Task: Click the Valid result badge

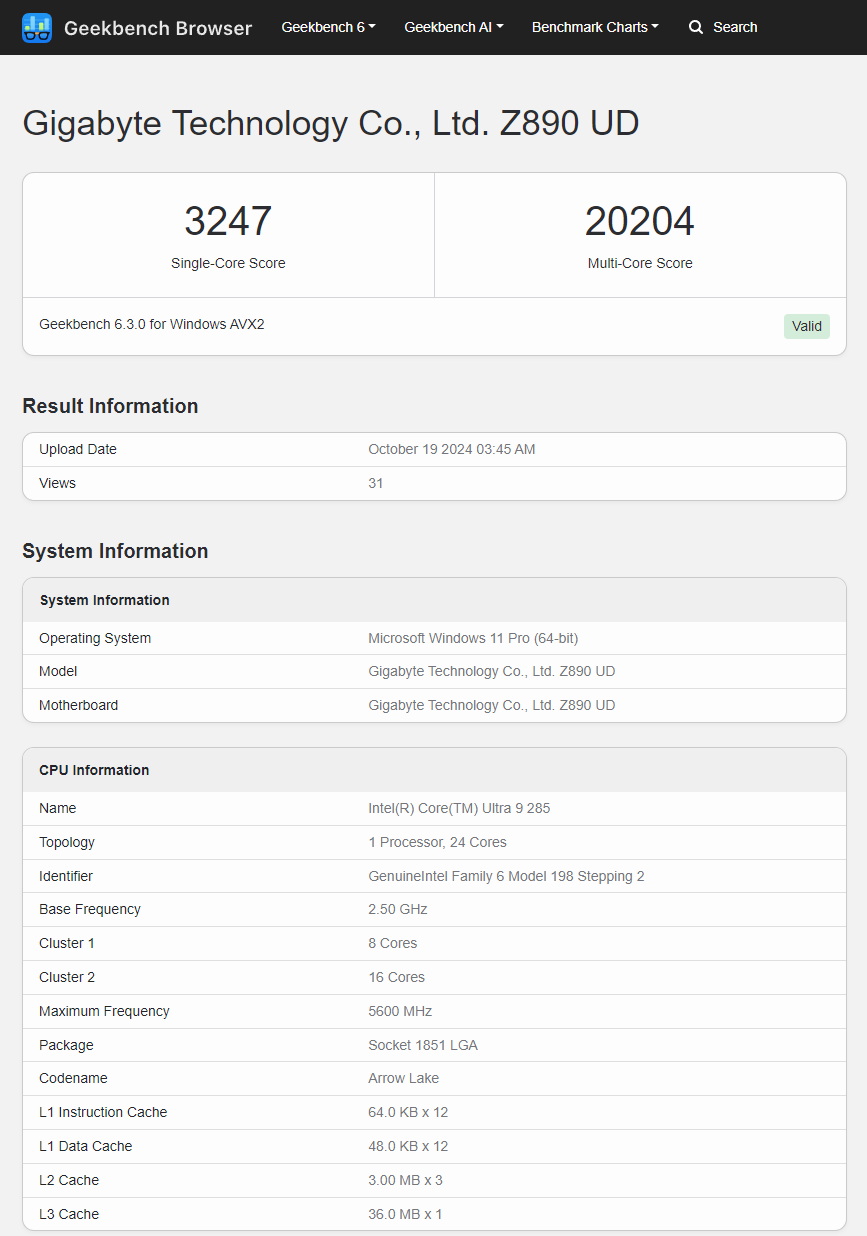Action: (x=806, y=326)
